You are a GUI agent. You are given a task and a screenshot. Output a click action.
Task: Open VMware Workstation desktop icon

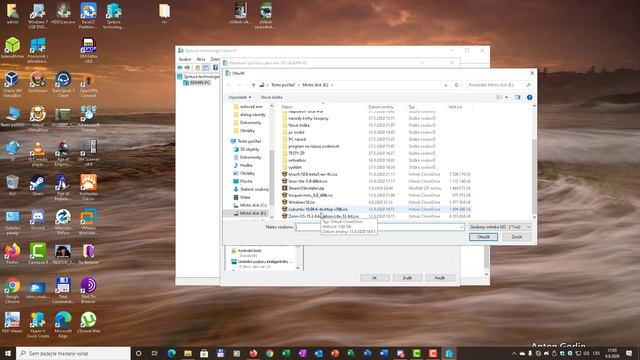pos(88,222)
